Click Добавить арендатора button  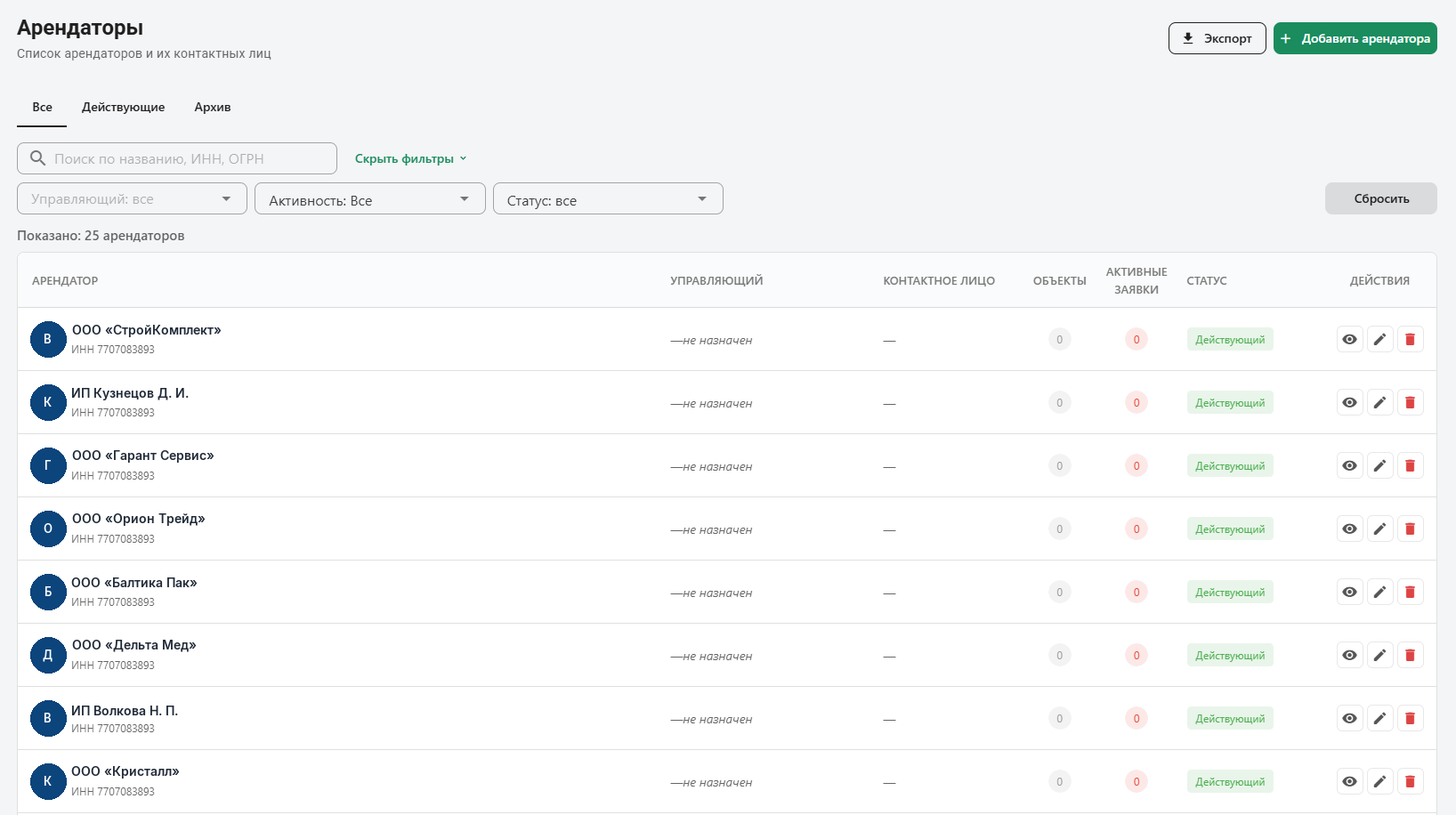1355,38
